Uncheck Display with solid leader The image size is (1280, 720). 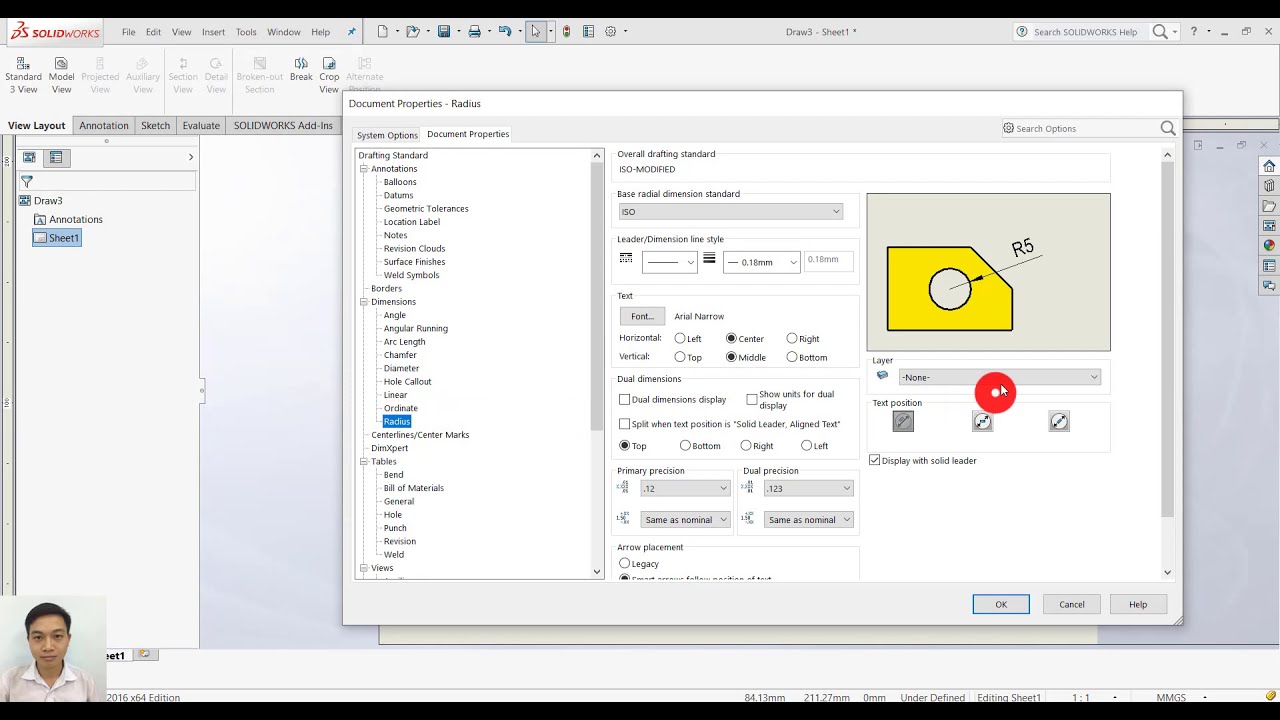pyautogui.click(x=875, y=461)
